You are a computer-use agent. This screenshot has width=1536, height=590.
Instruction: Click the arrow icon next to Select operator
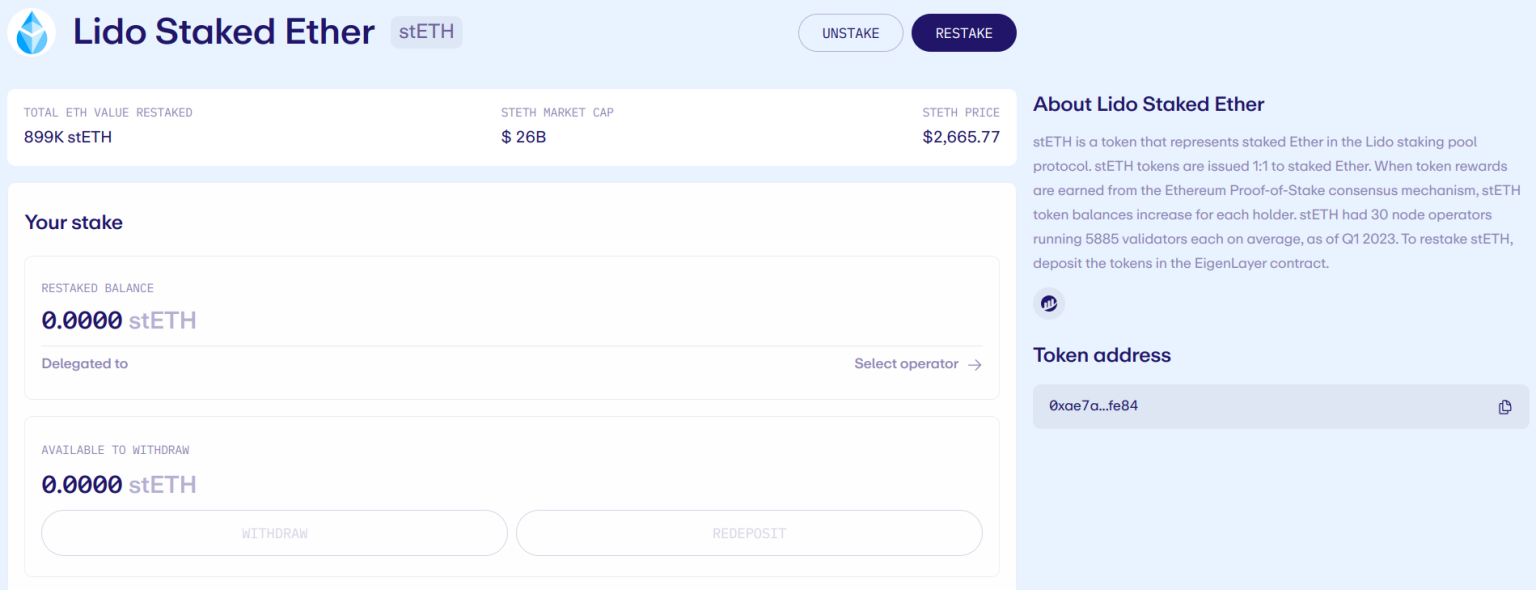pyautogui.click(x=975, y=365)
